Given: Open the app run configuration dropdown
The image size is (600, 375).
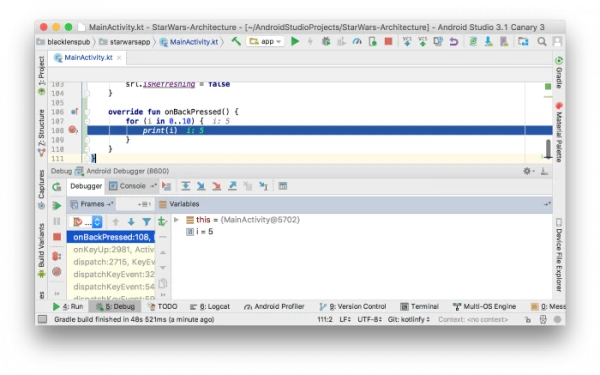Looking at the screenshot, I should click(265, 41).
